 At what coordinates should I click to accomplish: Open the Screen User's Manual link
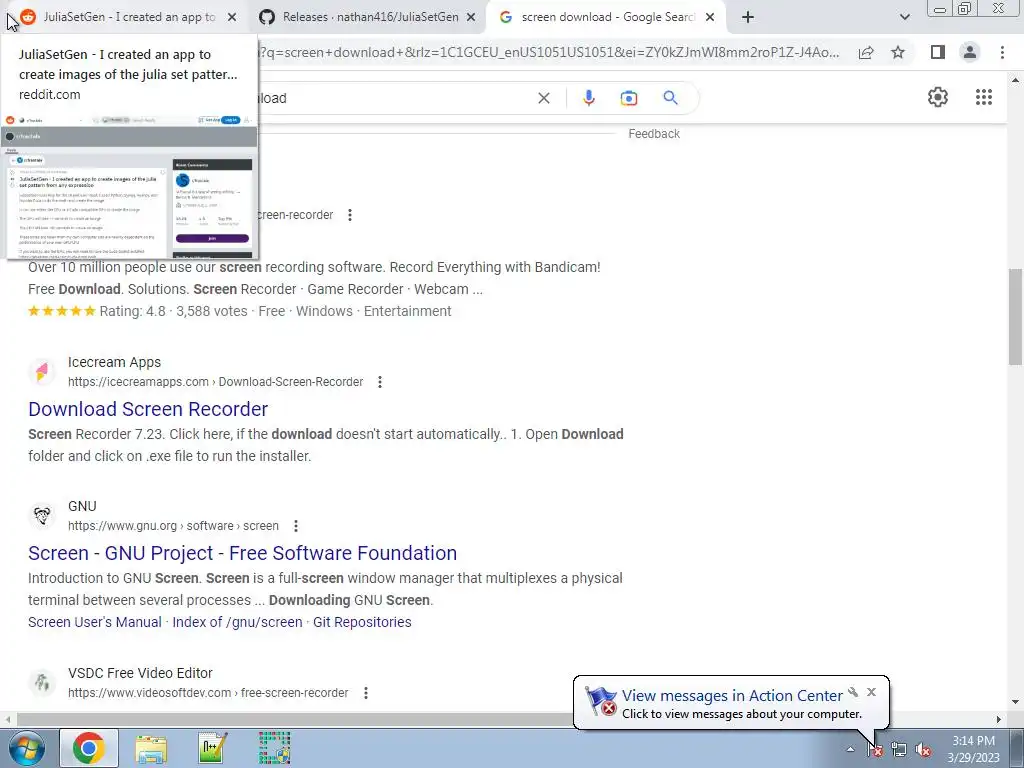(x=95, y=622)
